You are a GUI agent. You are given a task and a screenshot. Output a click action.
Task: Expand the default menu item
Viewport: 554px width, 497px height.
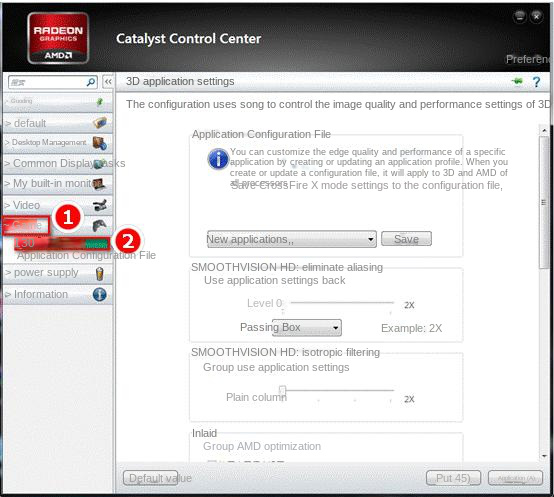58,123
